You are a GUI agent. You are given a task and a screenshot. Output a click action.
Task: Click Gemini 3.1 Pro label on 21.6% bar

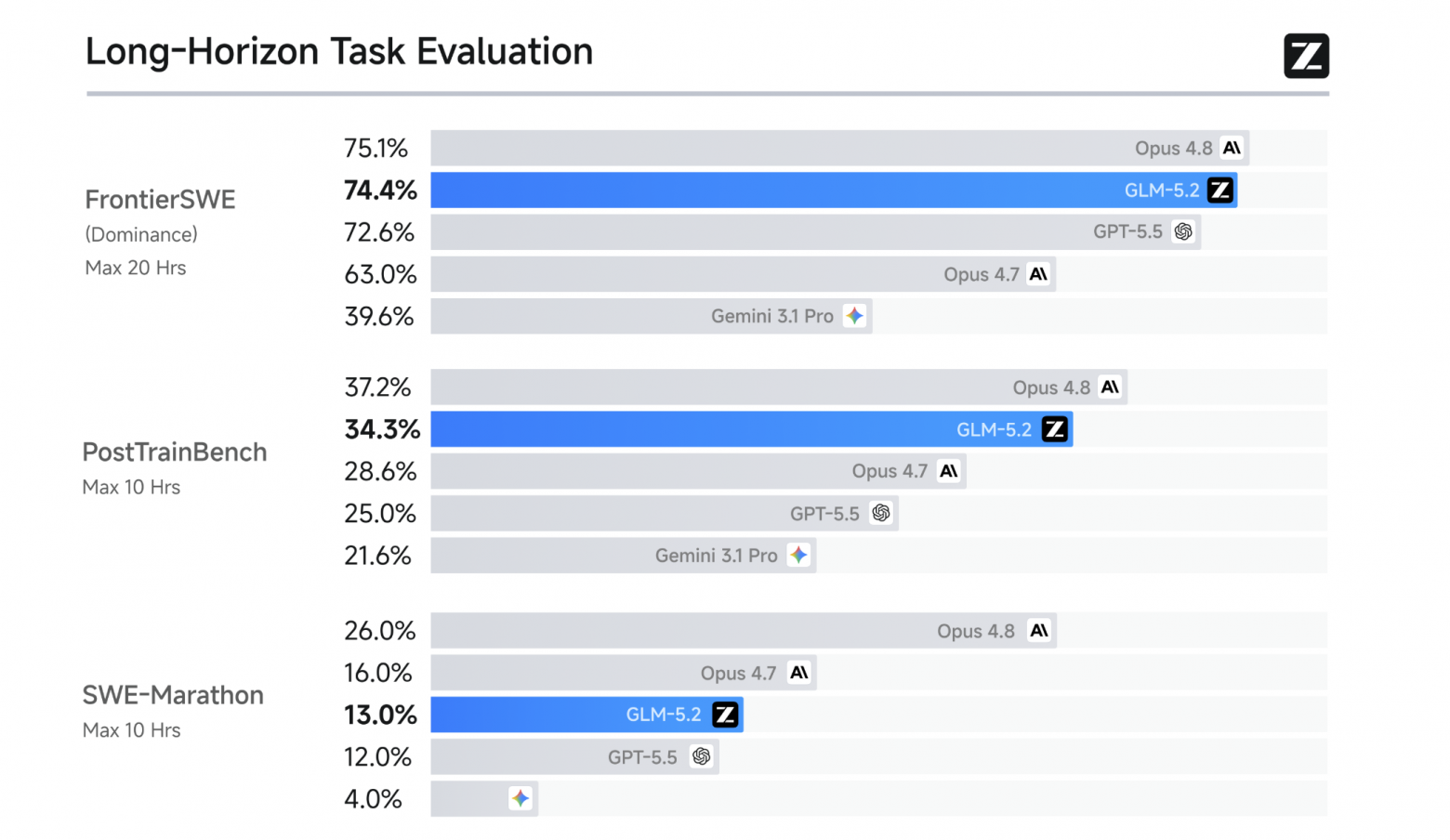coord(716,556)
